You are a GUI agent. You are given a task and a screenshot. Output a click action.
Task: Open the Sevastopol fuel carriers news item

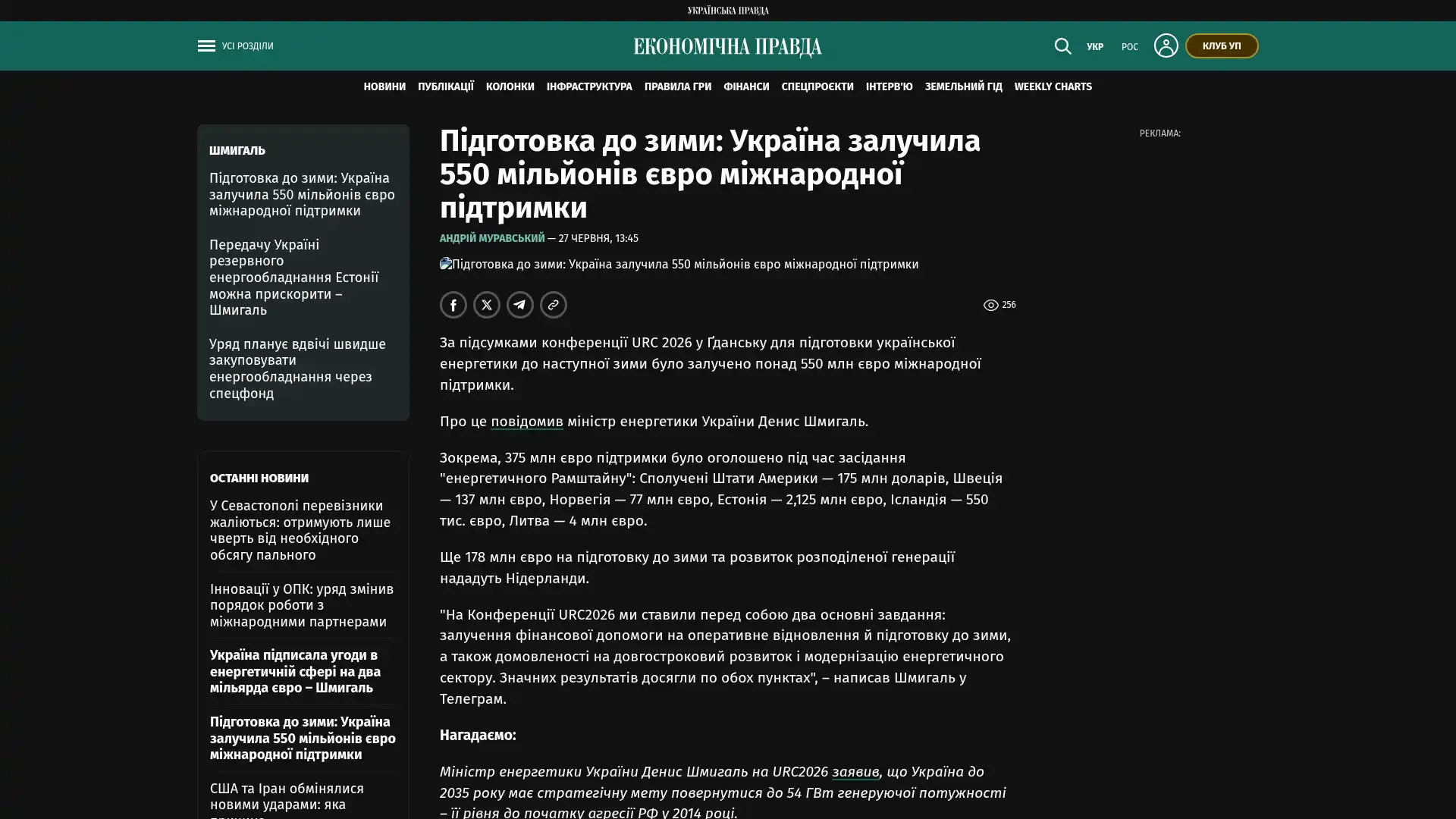click(300, 530)
